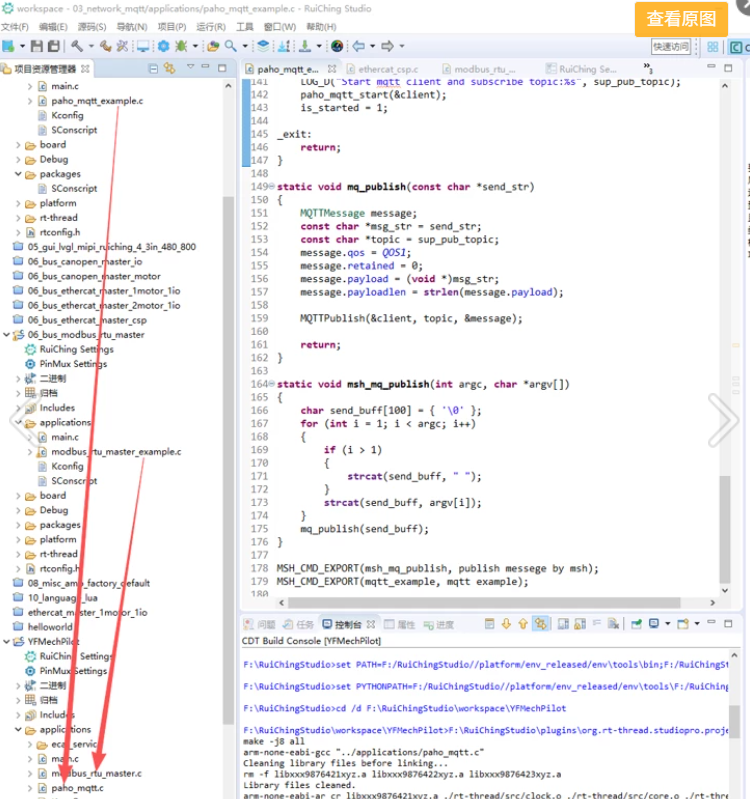Open the 文件(F) menu

[x=15, y=26]
